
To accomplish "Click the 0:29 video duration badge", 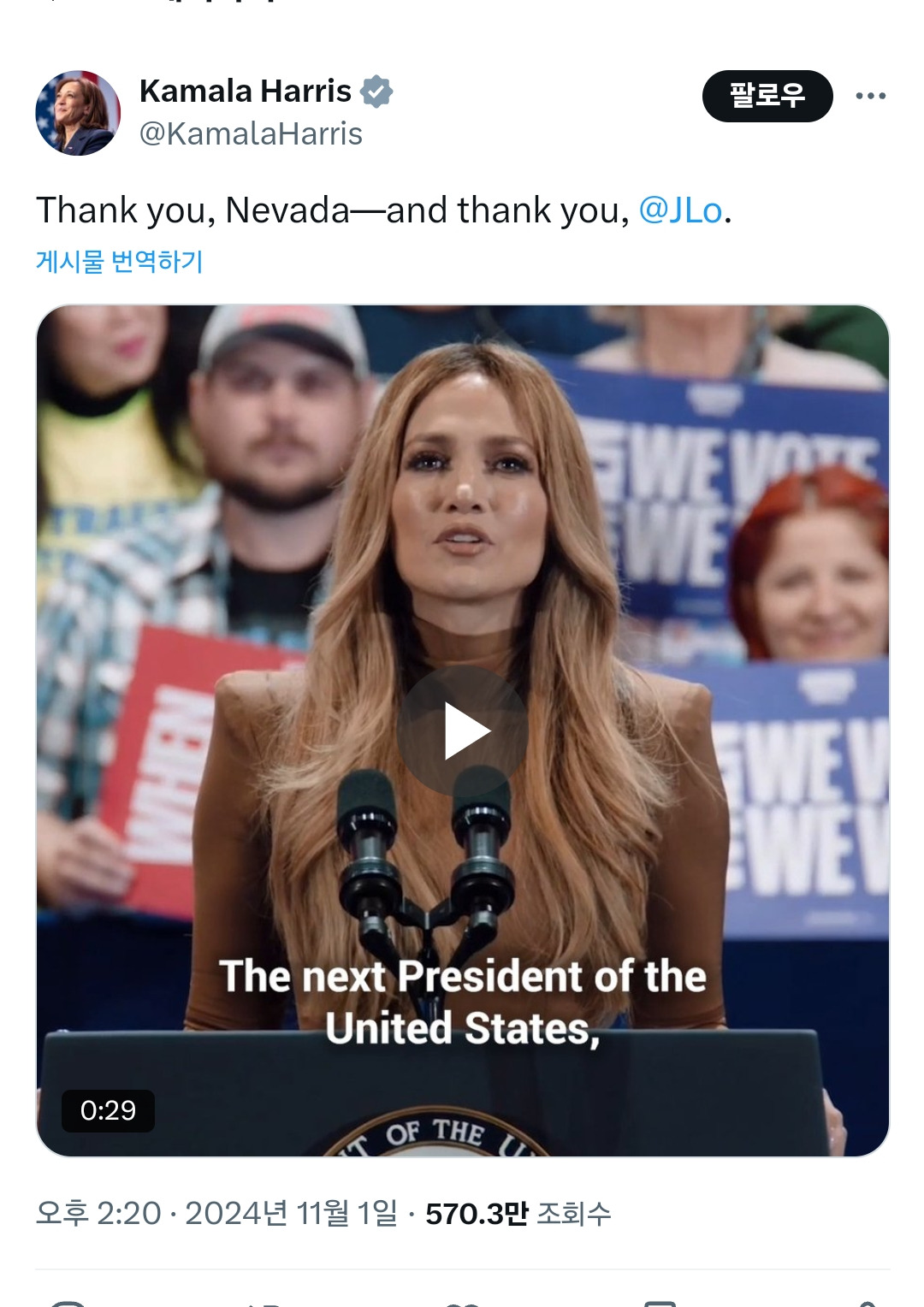I will (x=108, y=1110).
